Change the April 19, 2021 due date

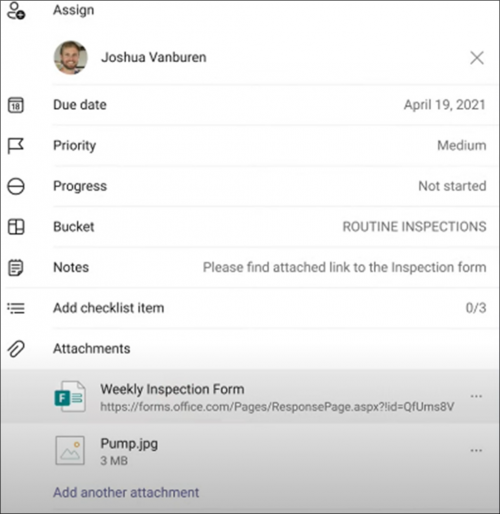[445, 105]
